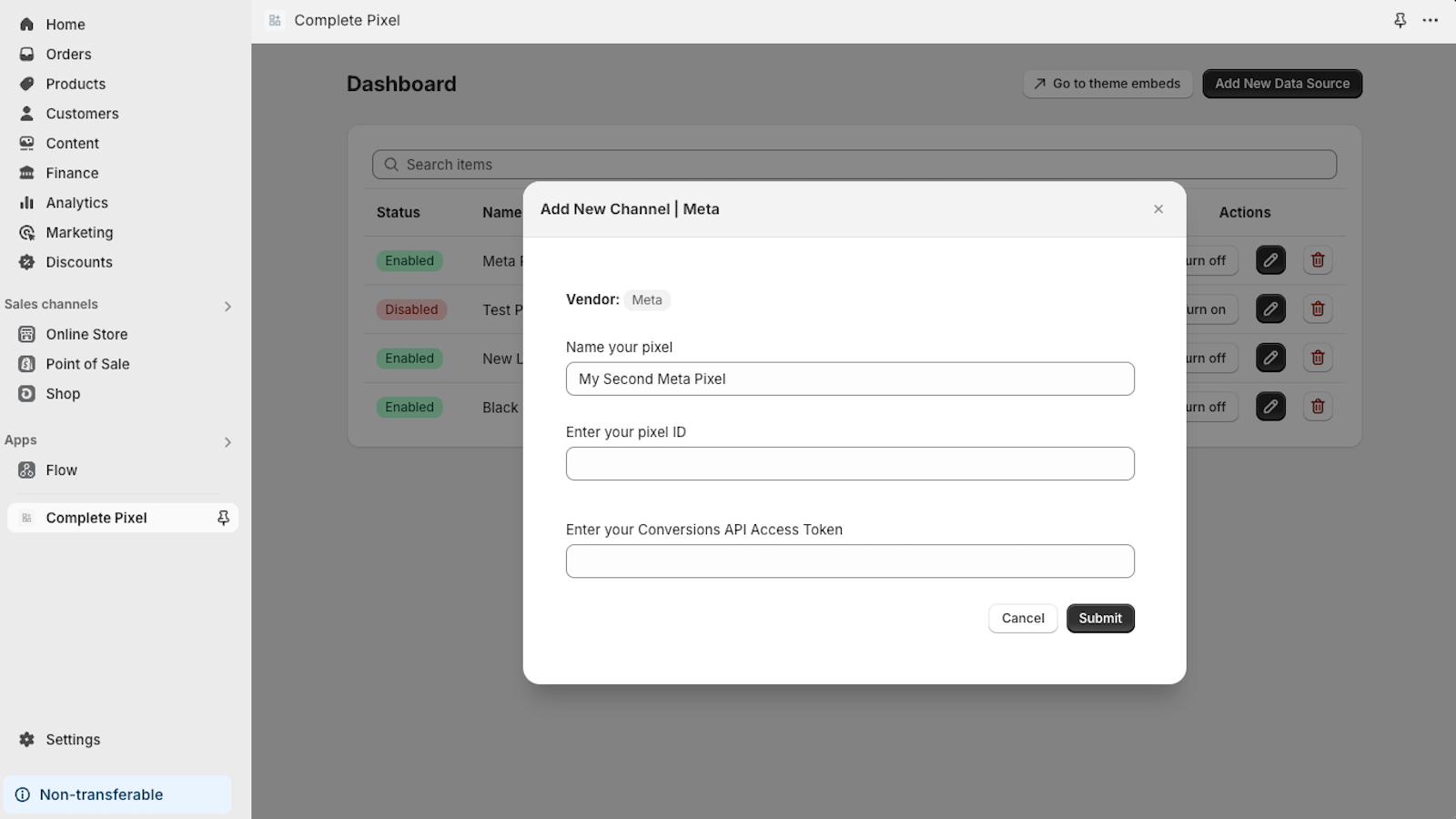The height and width of the screenshot is (819, 1456).
Task: Submit the new Meta channel form
Action: tap(1099, 618)
